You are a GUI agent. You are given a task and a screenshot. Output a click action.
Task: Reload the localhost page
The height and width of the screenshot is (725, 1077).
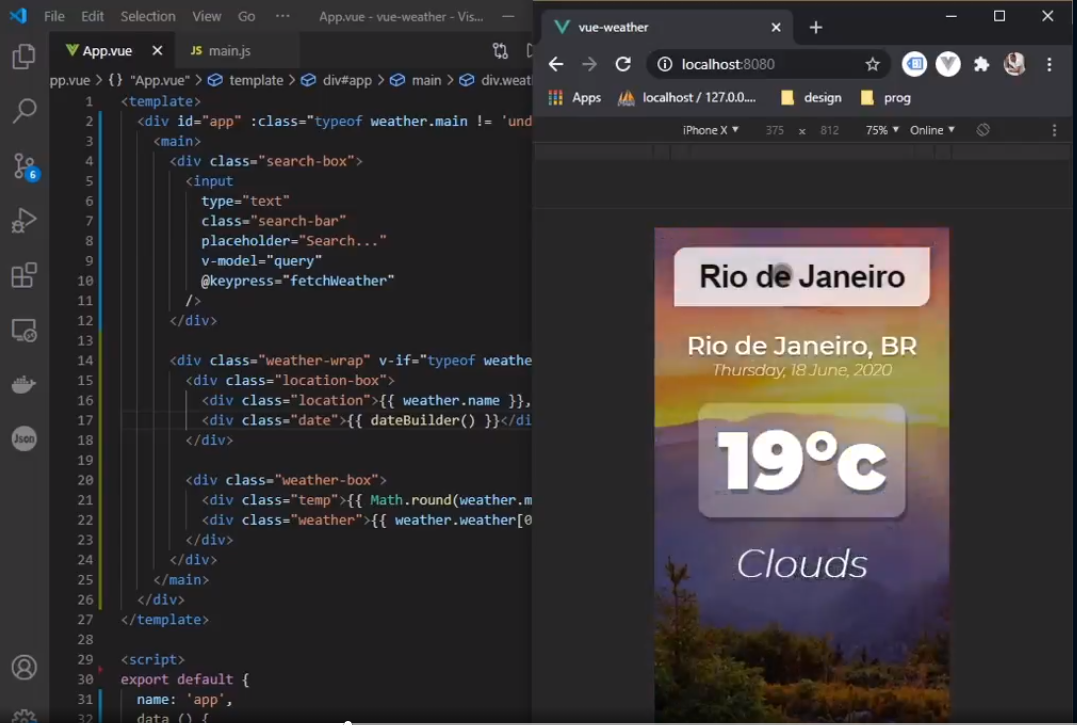[623, 64]
